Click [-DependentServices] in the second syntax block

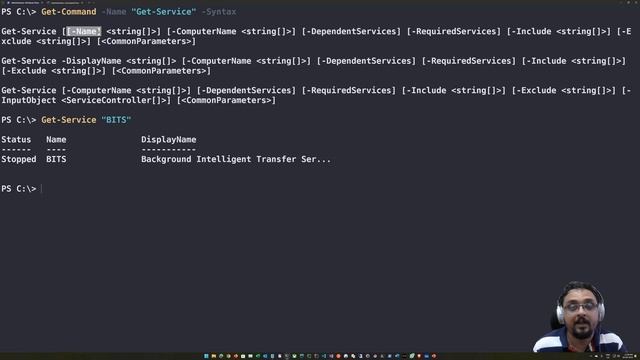click(x=366, y=61)
